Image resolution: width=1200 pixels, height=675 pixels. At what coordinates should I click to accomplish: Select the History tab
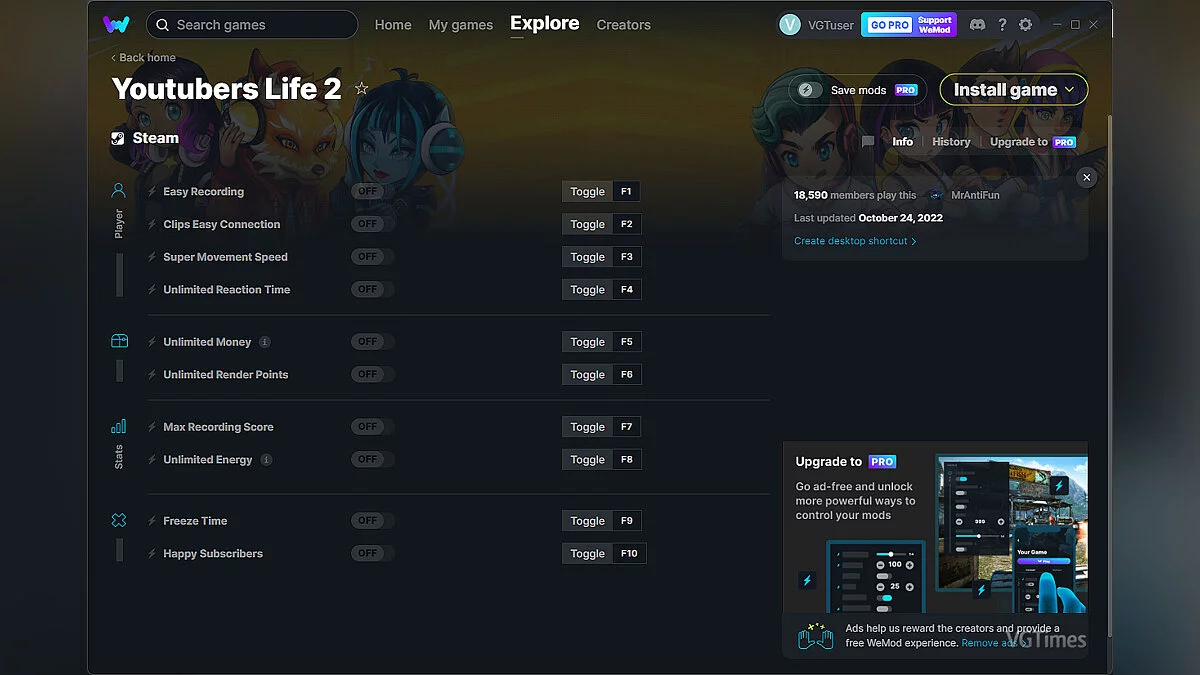pos(951,142)
